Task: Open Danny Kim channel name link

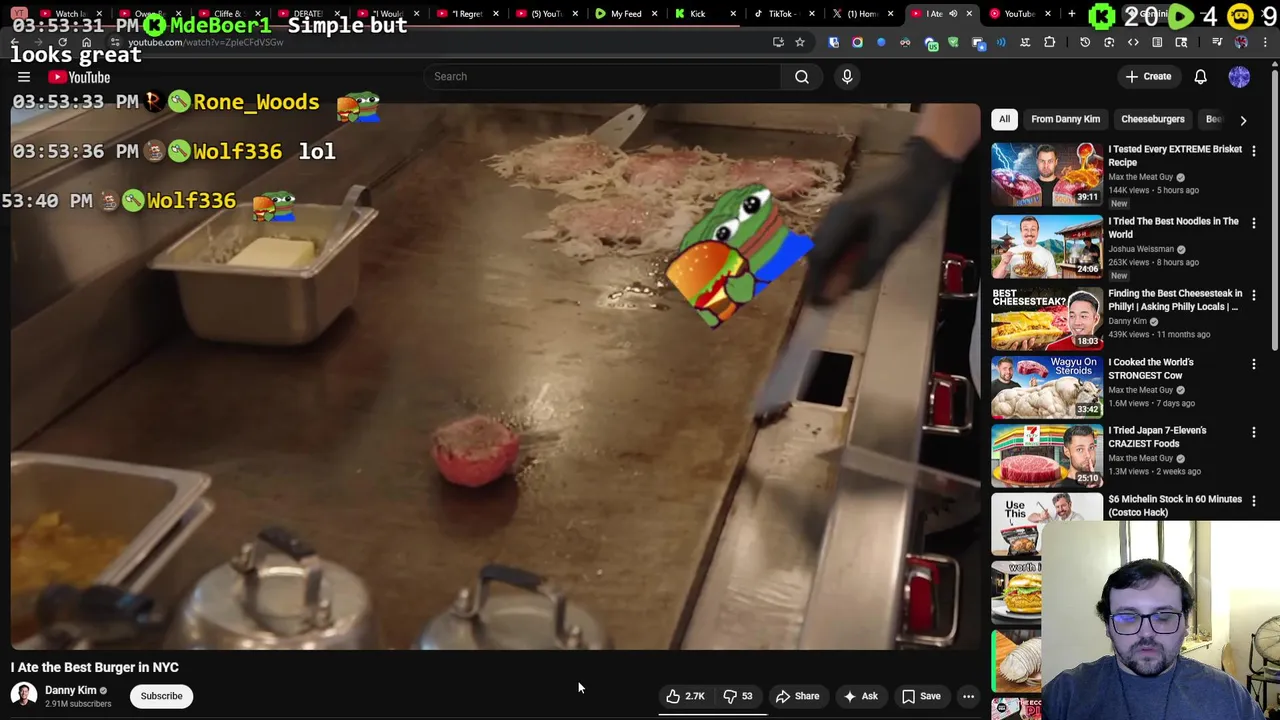Action: point(71,690)
